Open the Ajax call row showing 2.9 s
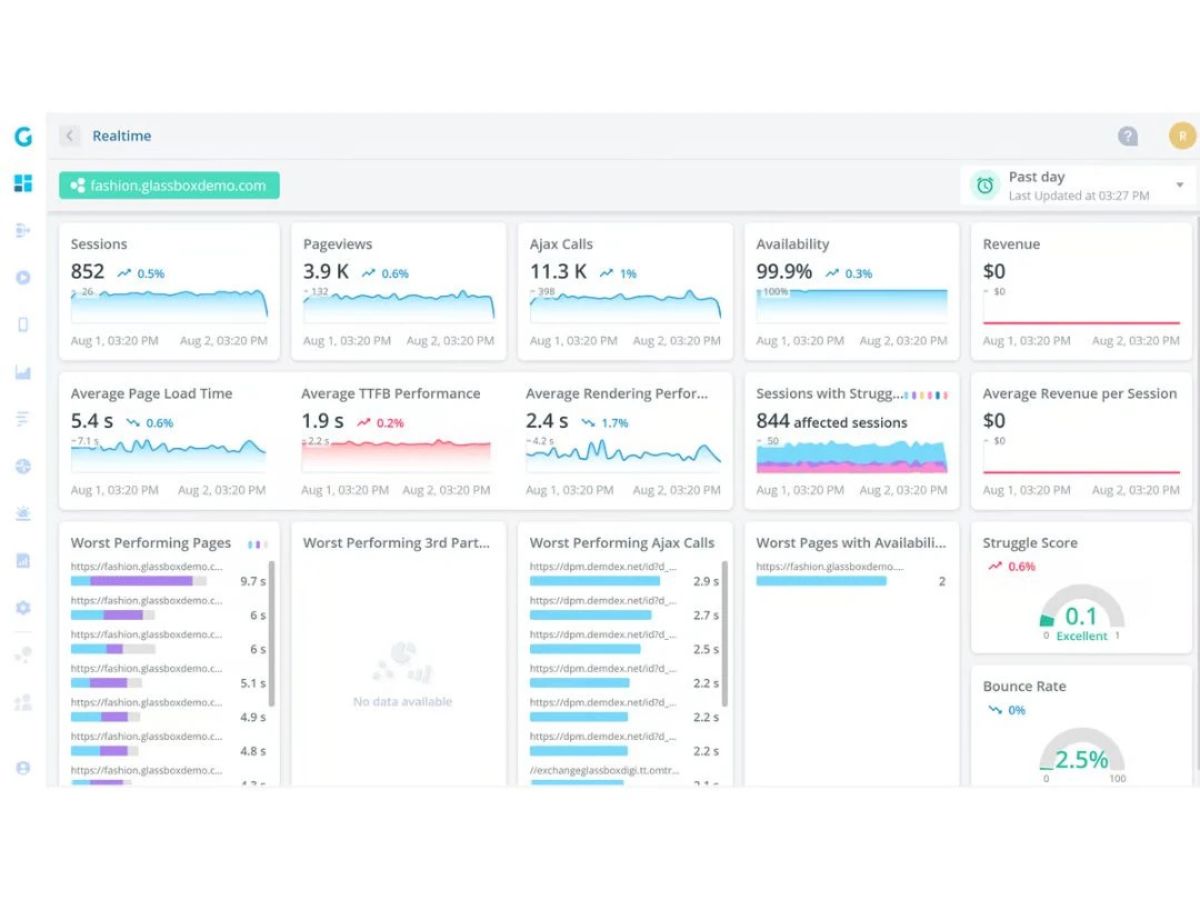The image size is (1200, 900). point(624,575)
